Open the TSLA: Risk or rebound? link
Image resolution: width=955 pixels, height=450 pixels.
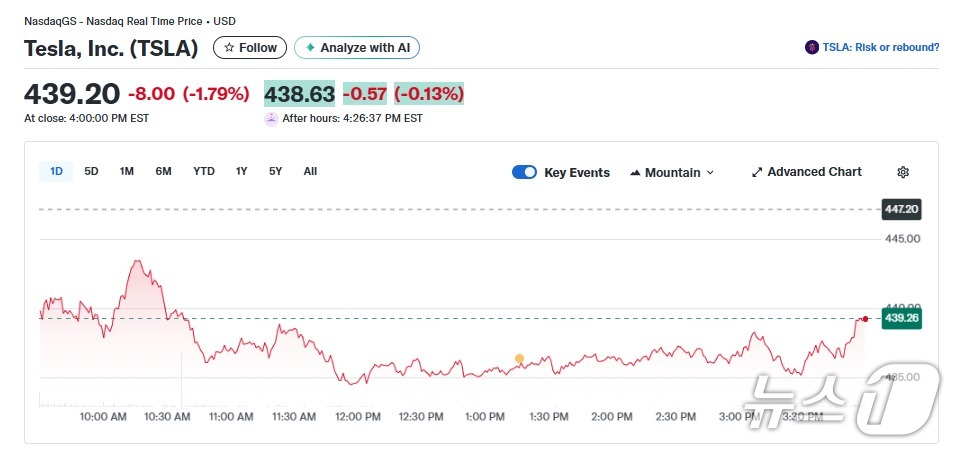(880, 47)
